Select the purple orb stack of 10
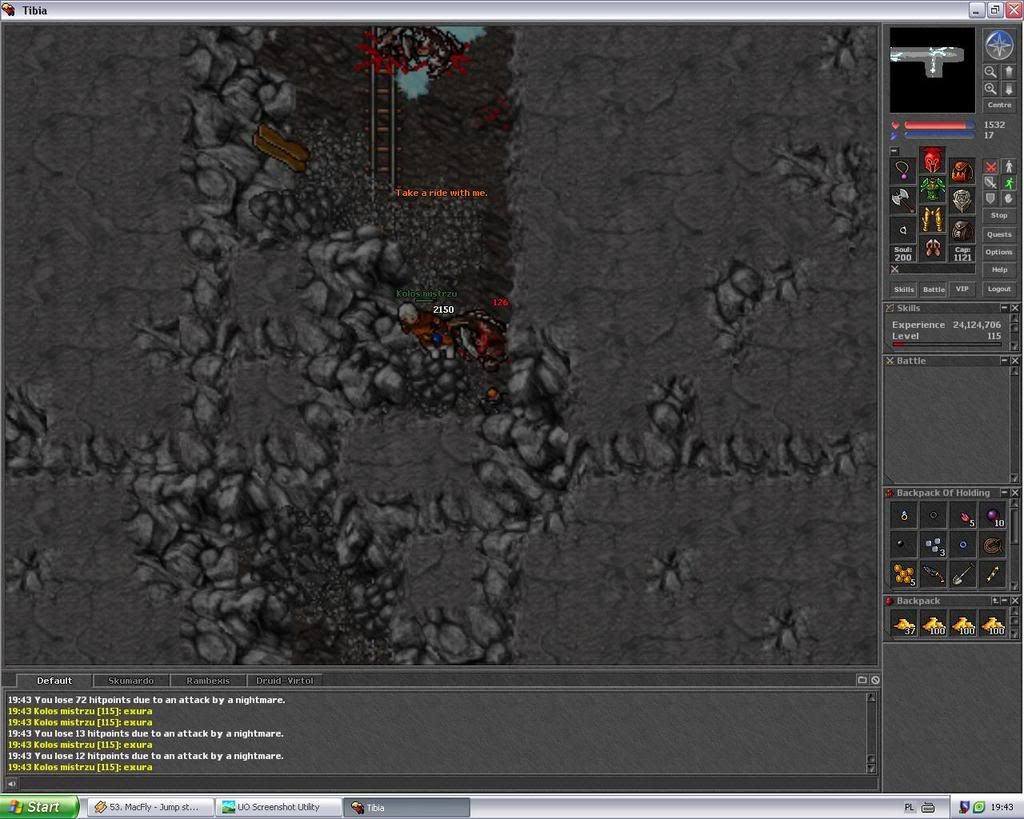1024x819 pixels. coord(993,515)
